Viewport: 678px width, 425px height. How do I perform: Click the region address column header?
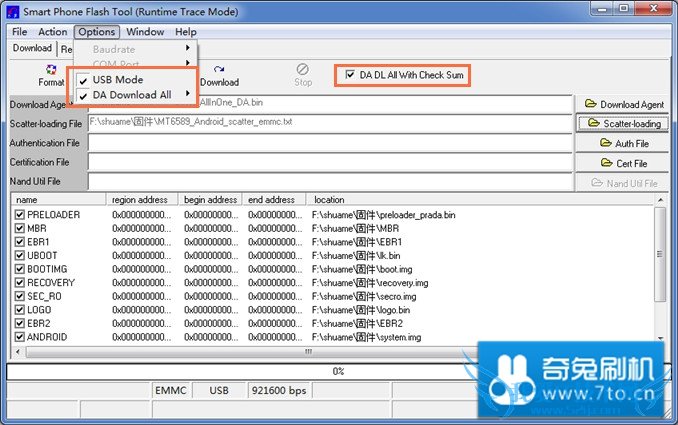(x=142, y=200)
